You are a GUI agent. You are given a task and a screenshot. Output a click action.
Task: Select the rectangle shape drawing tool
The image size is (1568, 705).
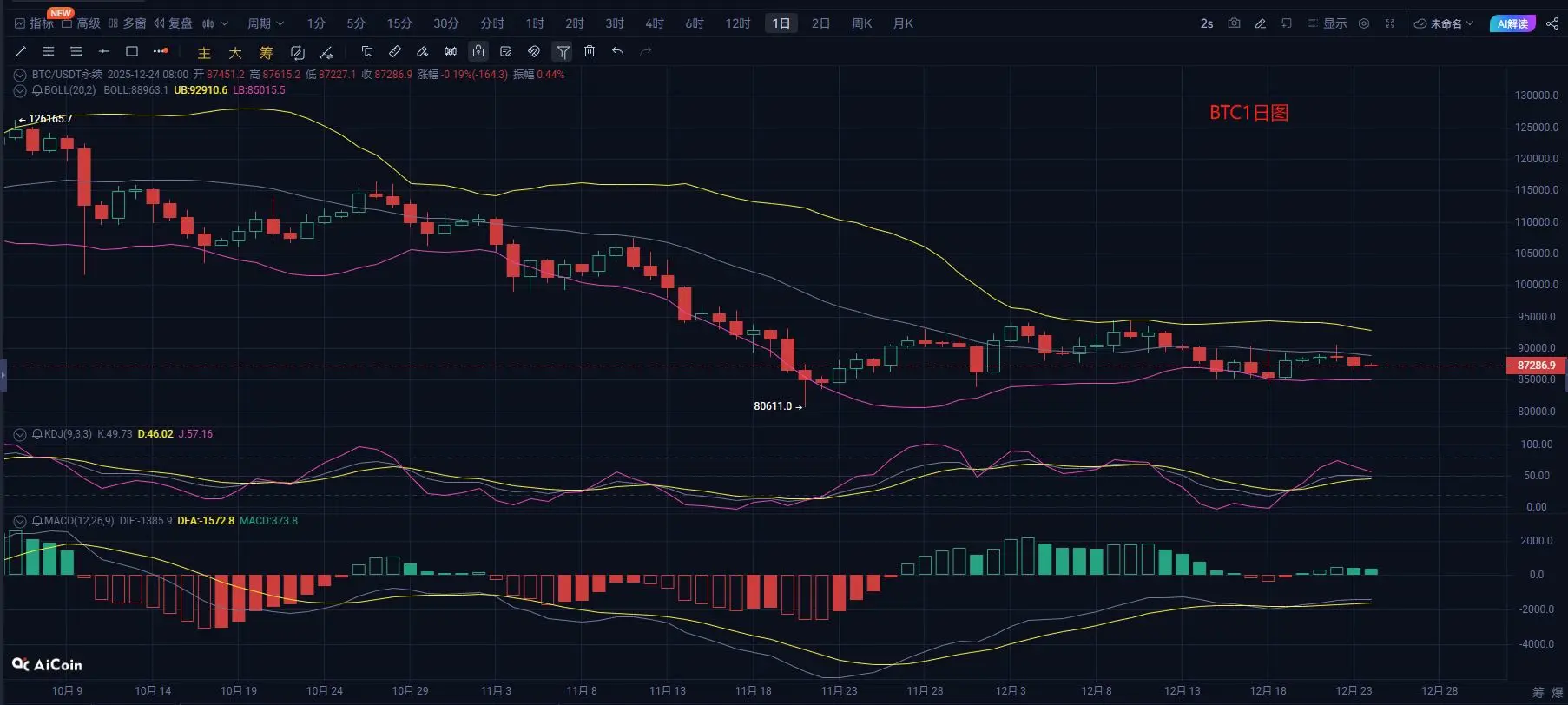[x=132, y=52]
